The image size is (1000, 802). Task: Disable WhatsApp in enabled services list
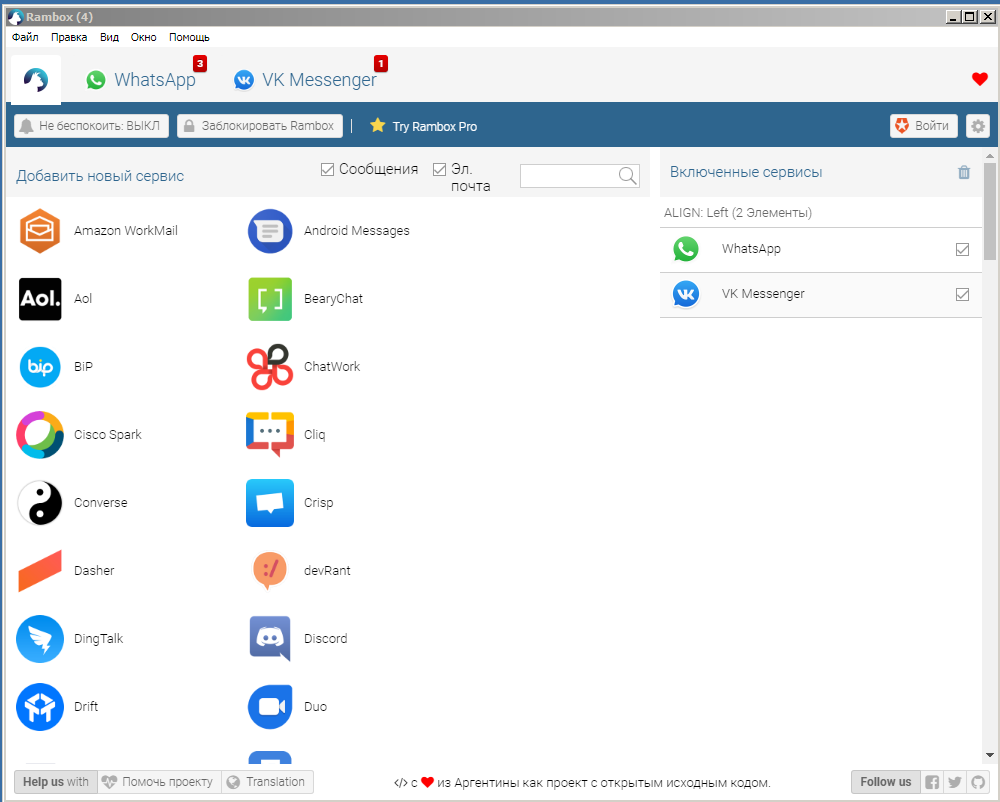coord(962,249)
